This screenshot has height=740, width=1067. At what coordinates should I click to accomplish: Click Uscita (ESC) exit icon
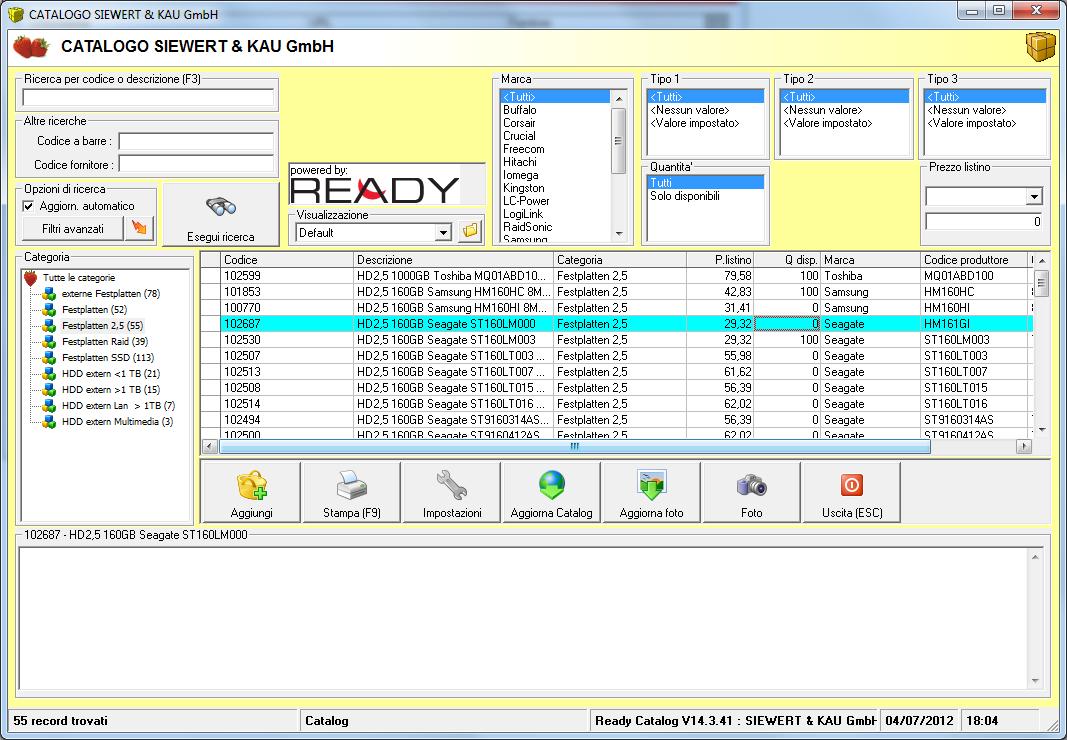(x=851, y=492)
